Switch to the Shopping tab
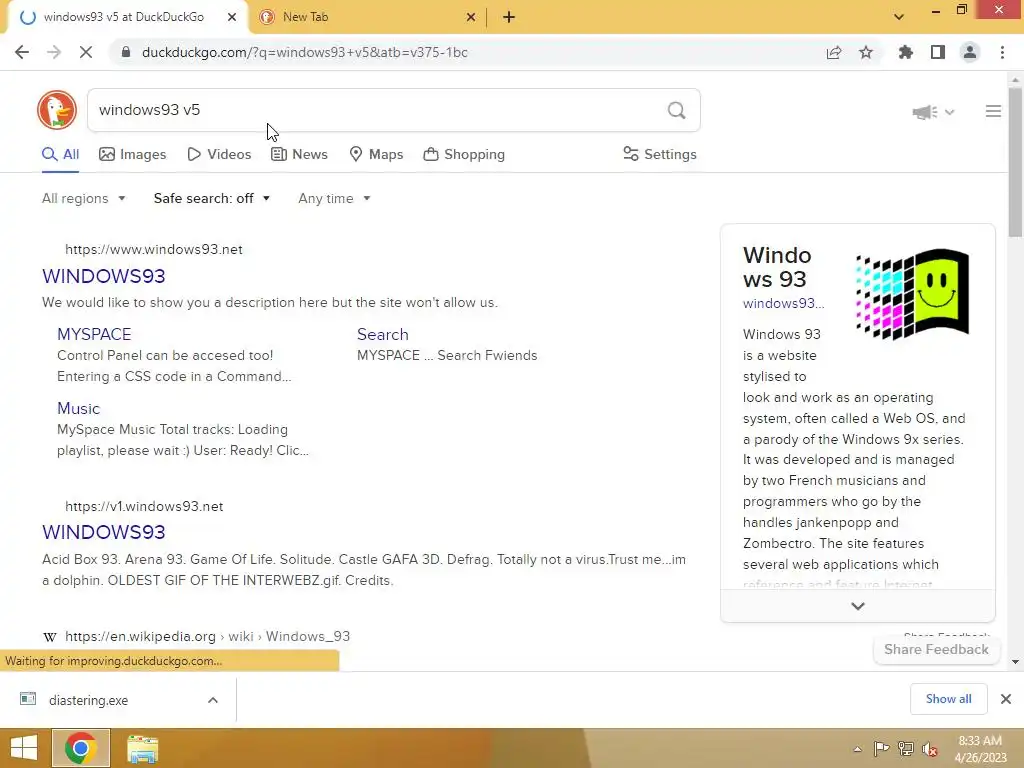1024x768 pixels. click(x=464, y=155)
